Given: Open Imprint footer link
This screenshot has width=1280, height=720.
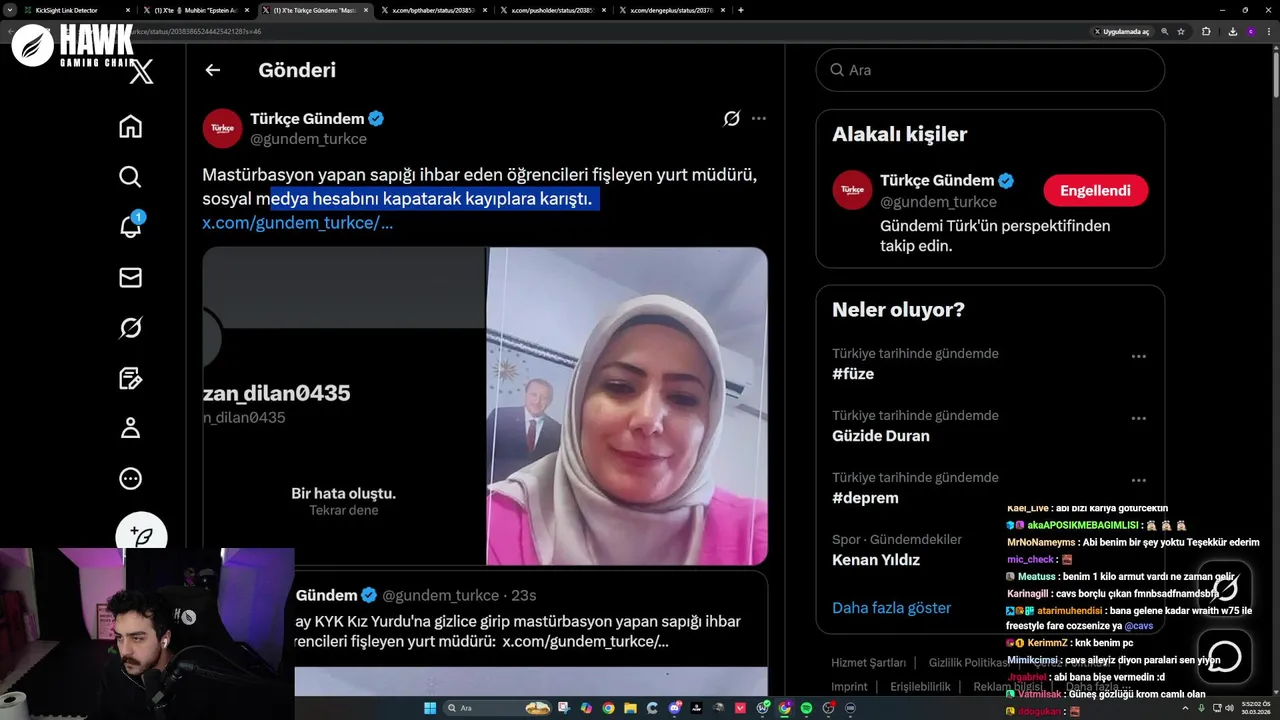Looking at the screenshot, I should click(x=849, y=687).
